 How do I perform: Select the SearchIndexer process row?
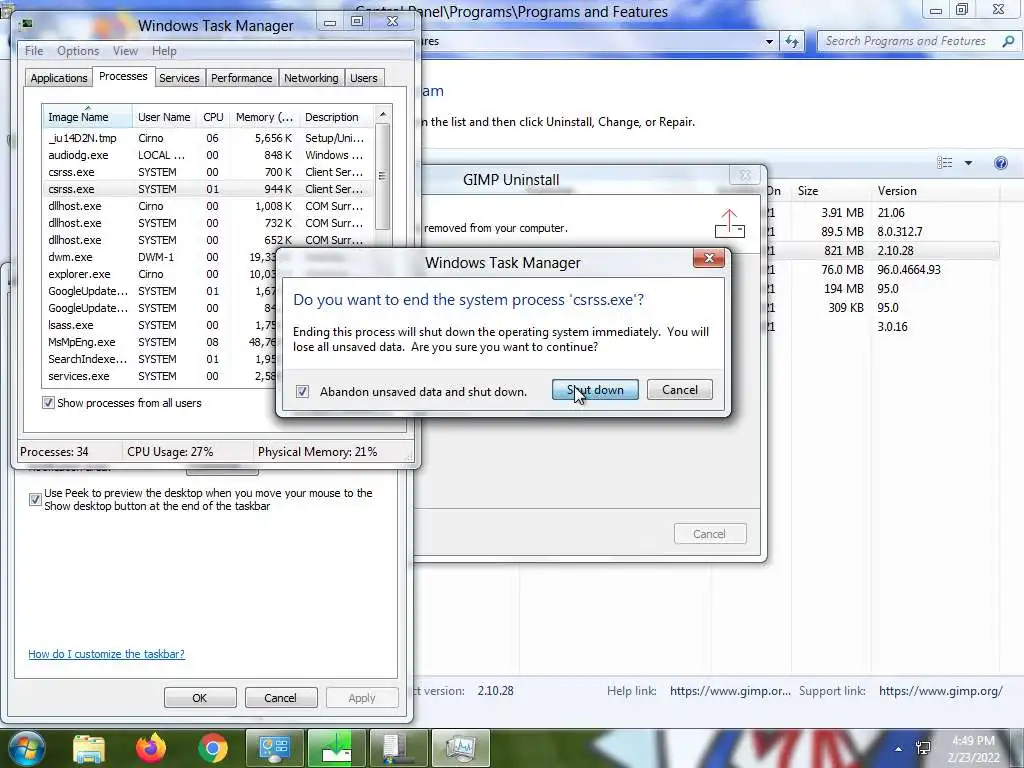160,359
